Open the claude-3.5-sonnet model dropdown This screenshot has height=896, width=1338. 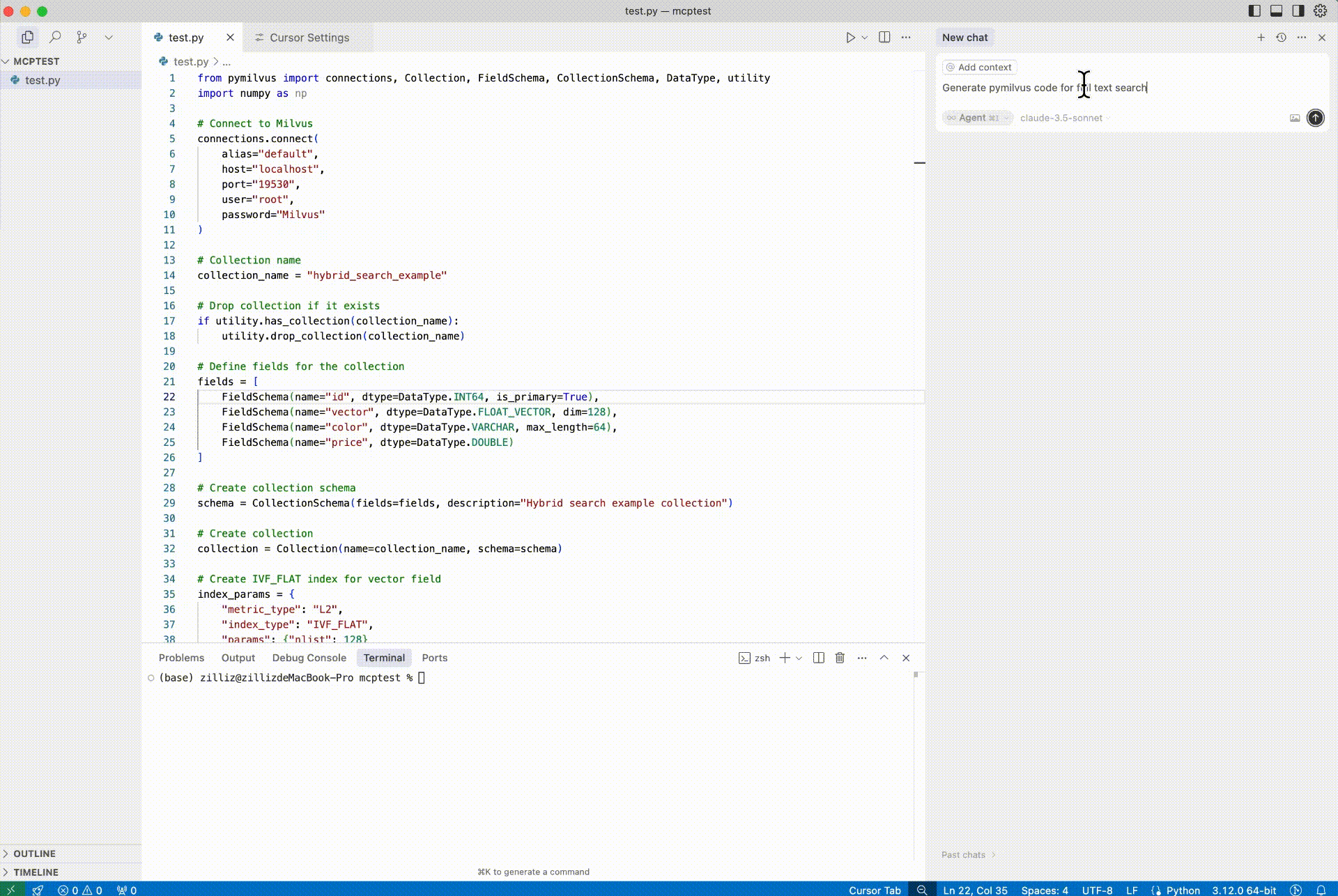[x=1064, y=118]
